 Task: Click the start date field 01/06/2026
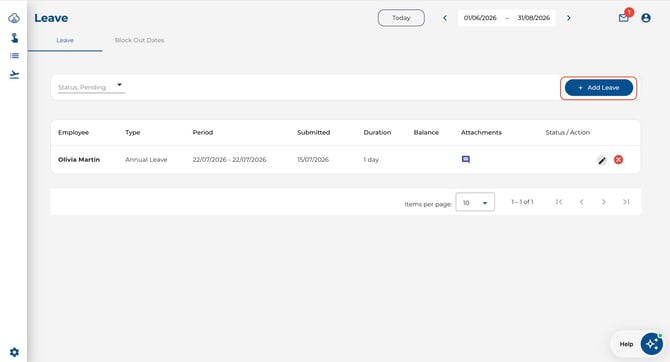pyautogui.click(x=480, y=18)
